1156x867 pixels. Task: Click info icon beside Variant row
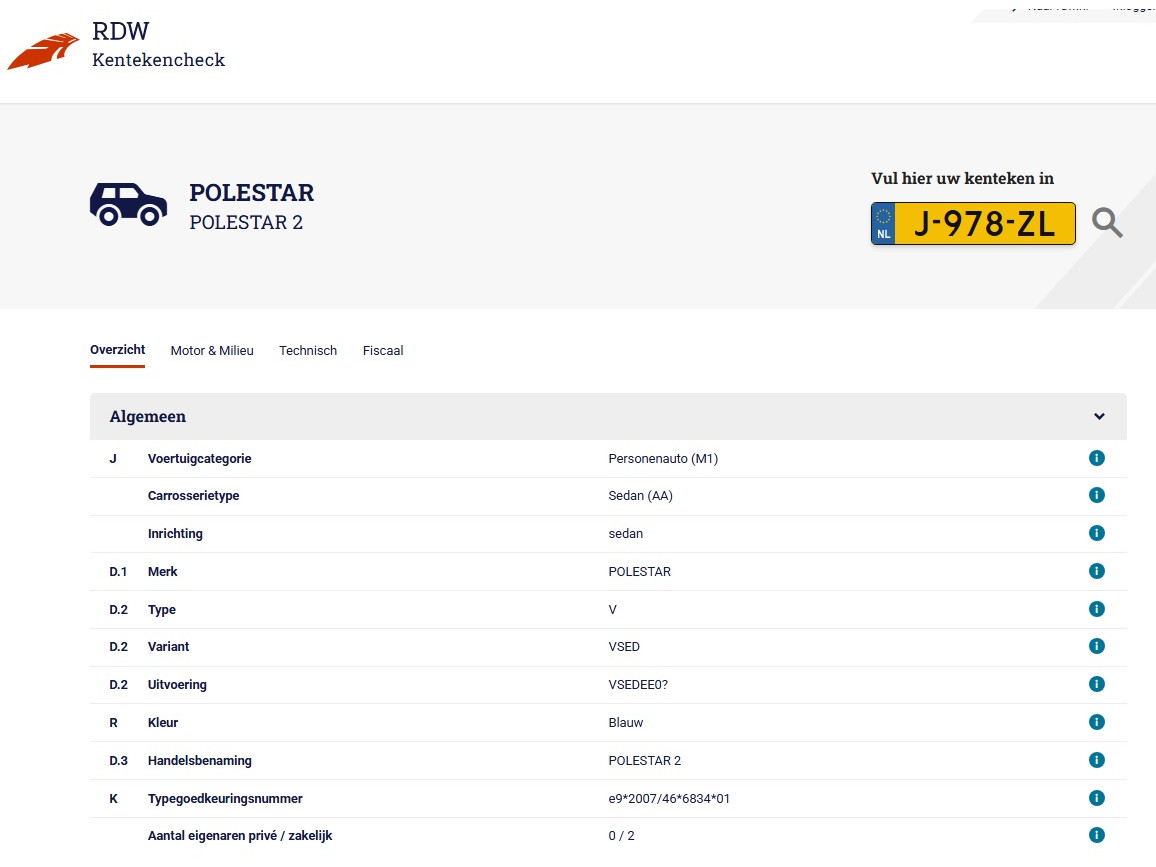1096,647
